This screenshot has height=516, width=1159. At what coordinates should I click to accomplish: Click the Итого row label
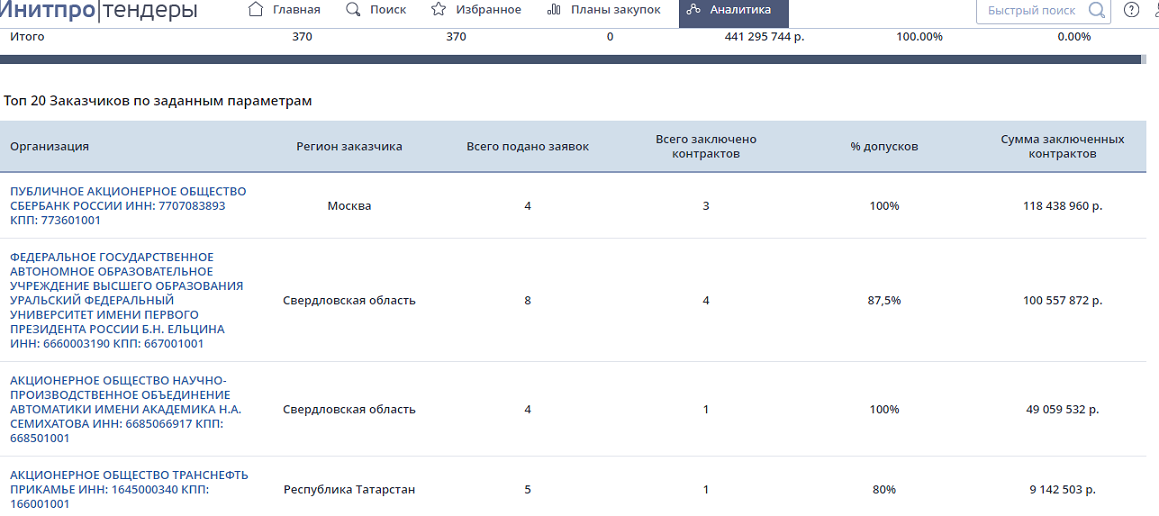tap(27, 36)
